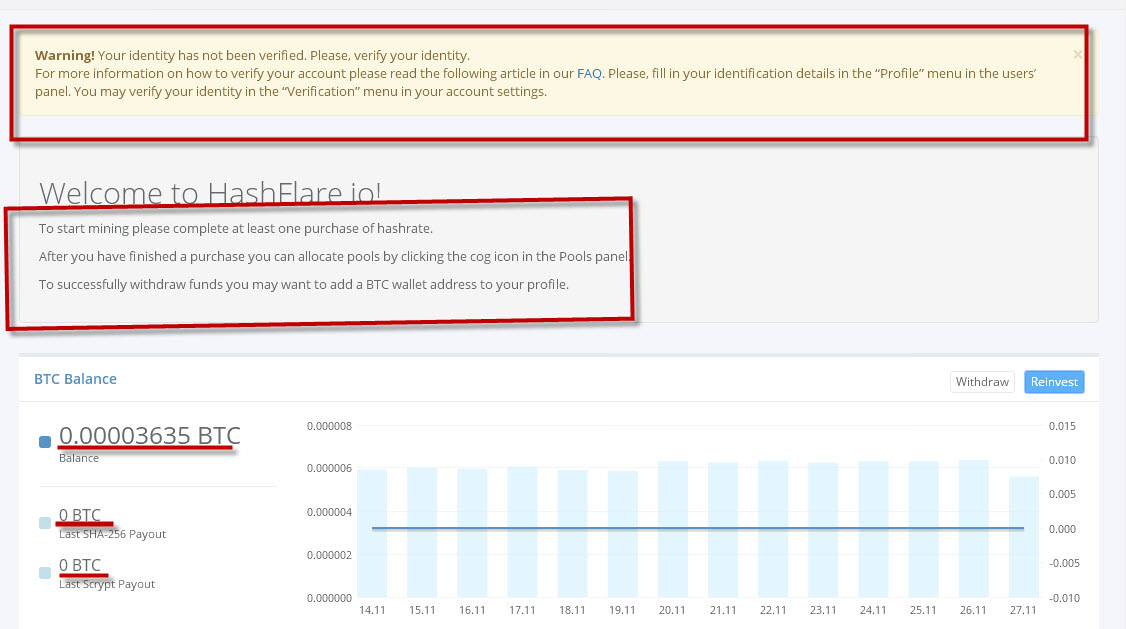Click the chart bar for 15.11
The width and height of the screenshot is (1126, 629).
(x=422, y=532)
